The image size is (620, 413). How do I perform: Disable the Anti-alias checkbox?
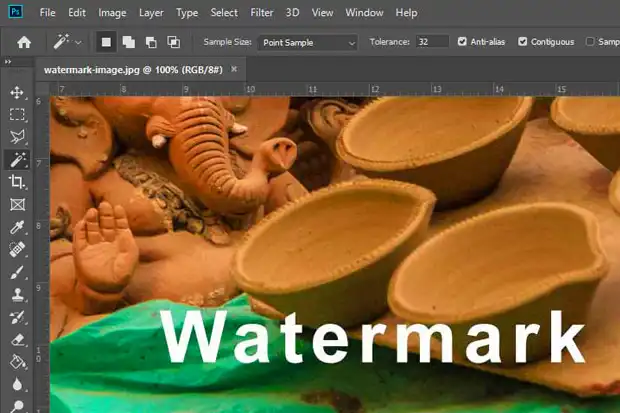tap(462, 42)
